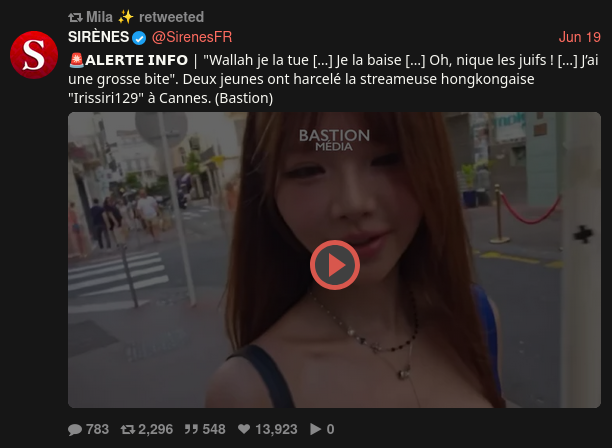Click the heart icon beside 13,923
Image resolution: width=612 pixels, height=448 pixels.
244,429
